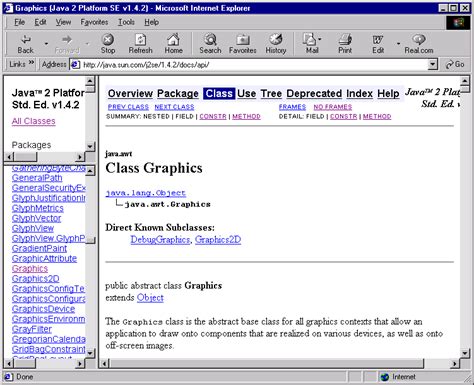The height and width of the screenshot is (385, 474).
Task: Go to Home using toolbar icon
Action: click(173, 44)
